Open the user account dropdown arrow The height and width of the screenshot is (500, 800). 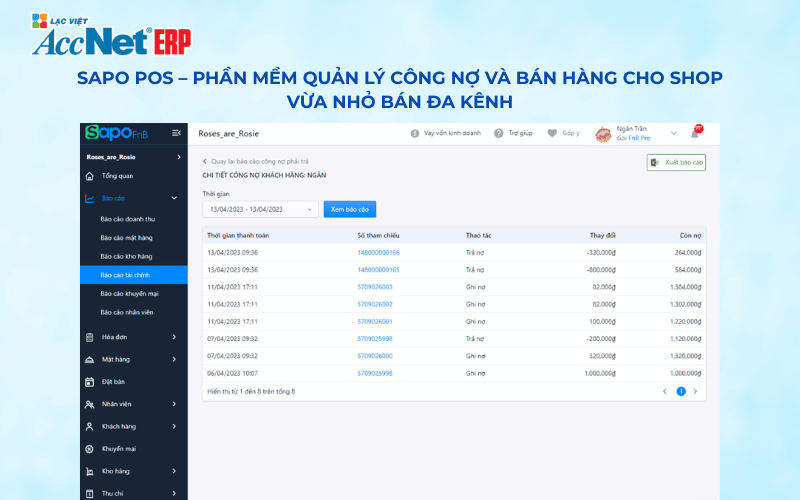pyautogui.click(x=673, y=134)
